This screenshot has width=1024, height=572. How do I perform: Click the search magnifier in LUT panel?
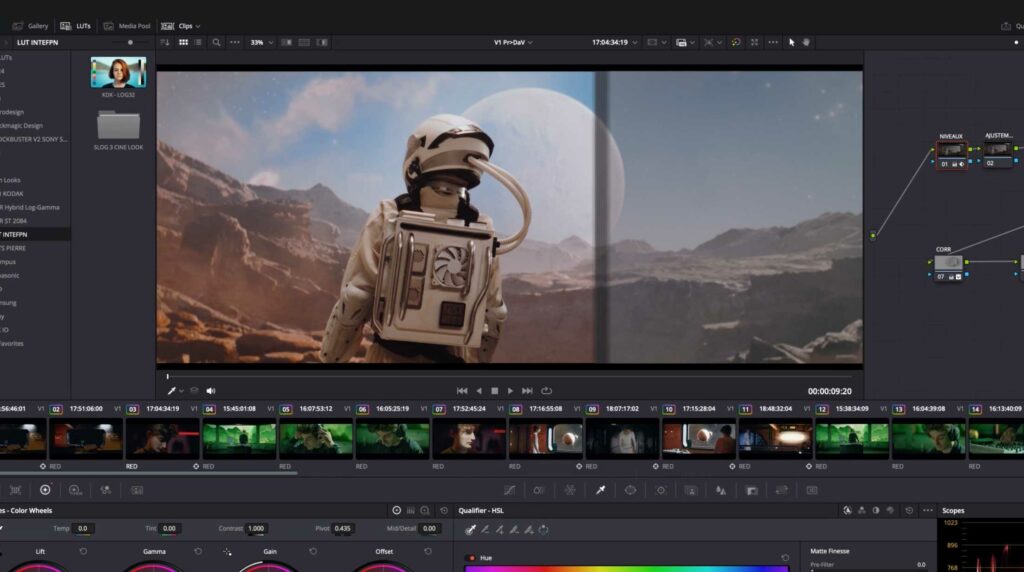pyautogui.click(x=216, y=43)
